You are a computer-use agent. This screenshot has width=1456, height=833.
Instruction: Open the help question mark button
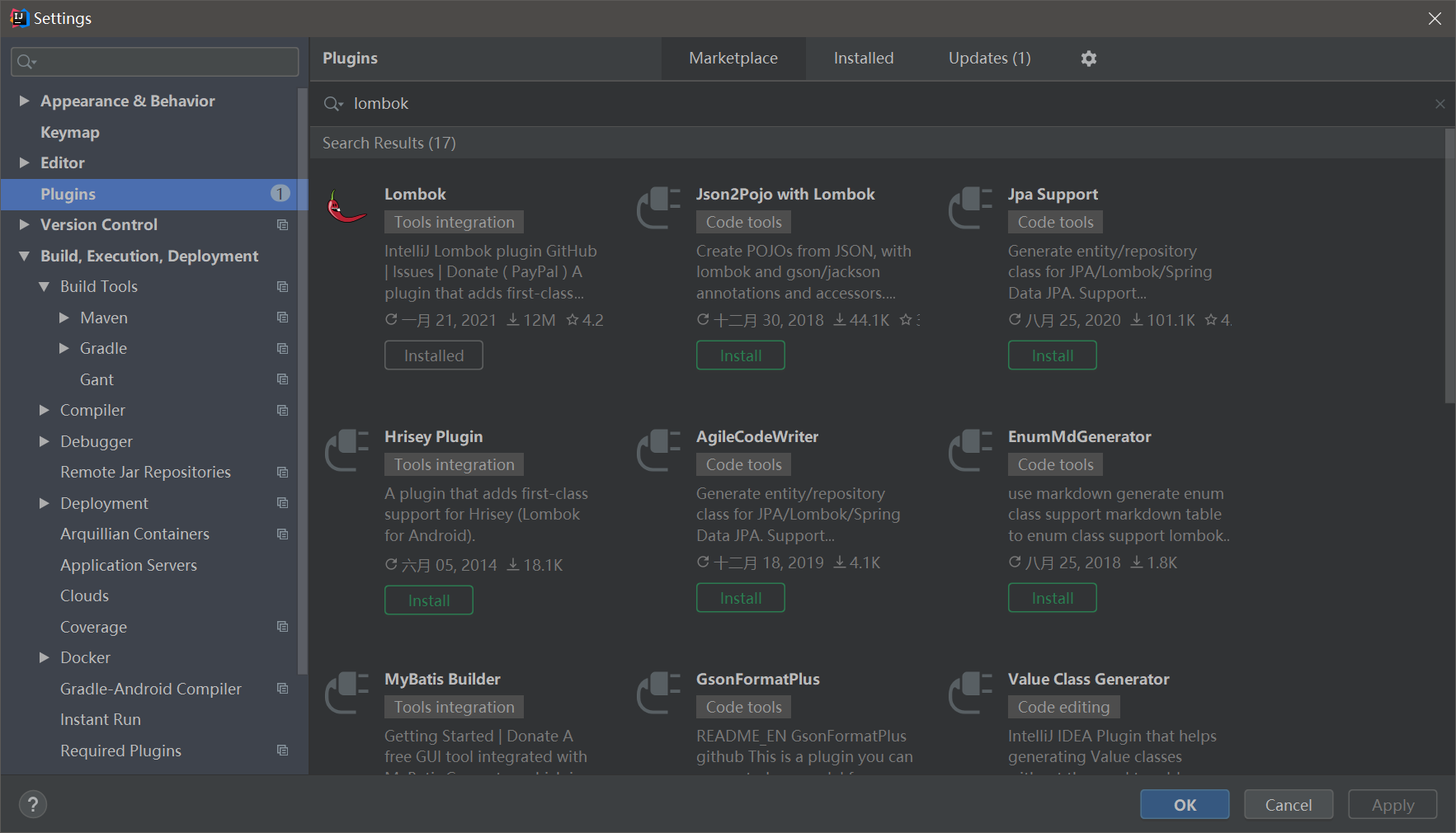(x=33, y=804)
